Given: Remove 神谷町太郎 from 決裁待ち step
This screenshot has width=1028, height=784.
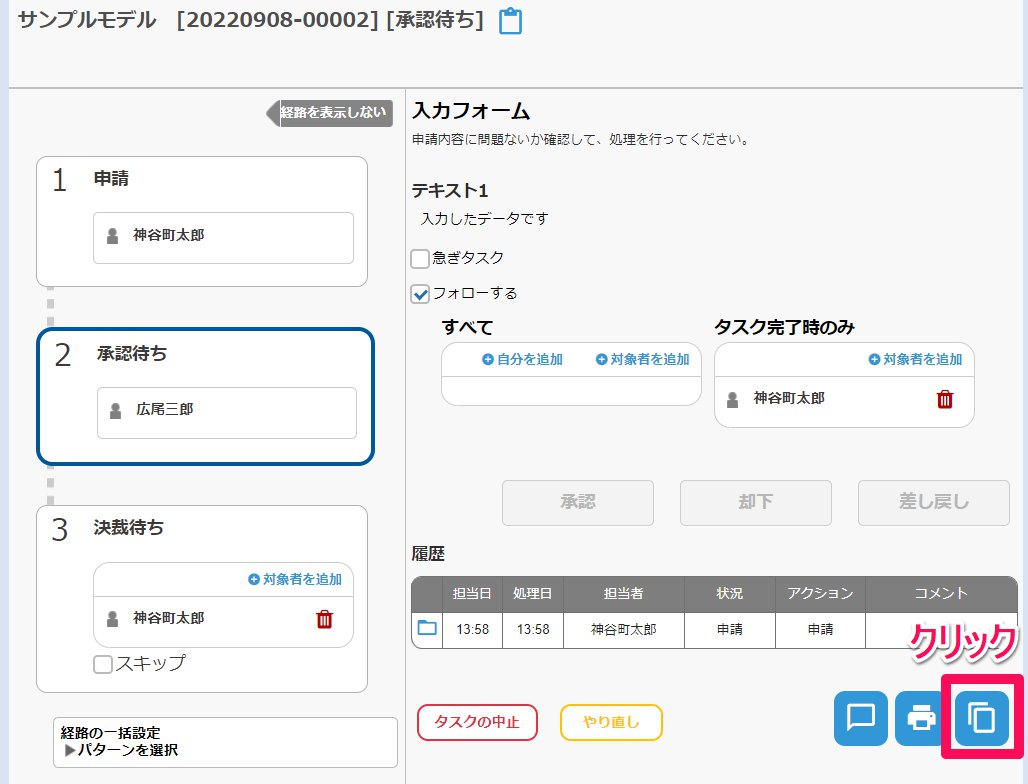Looking at the screenshot, I should coord(324,619).
